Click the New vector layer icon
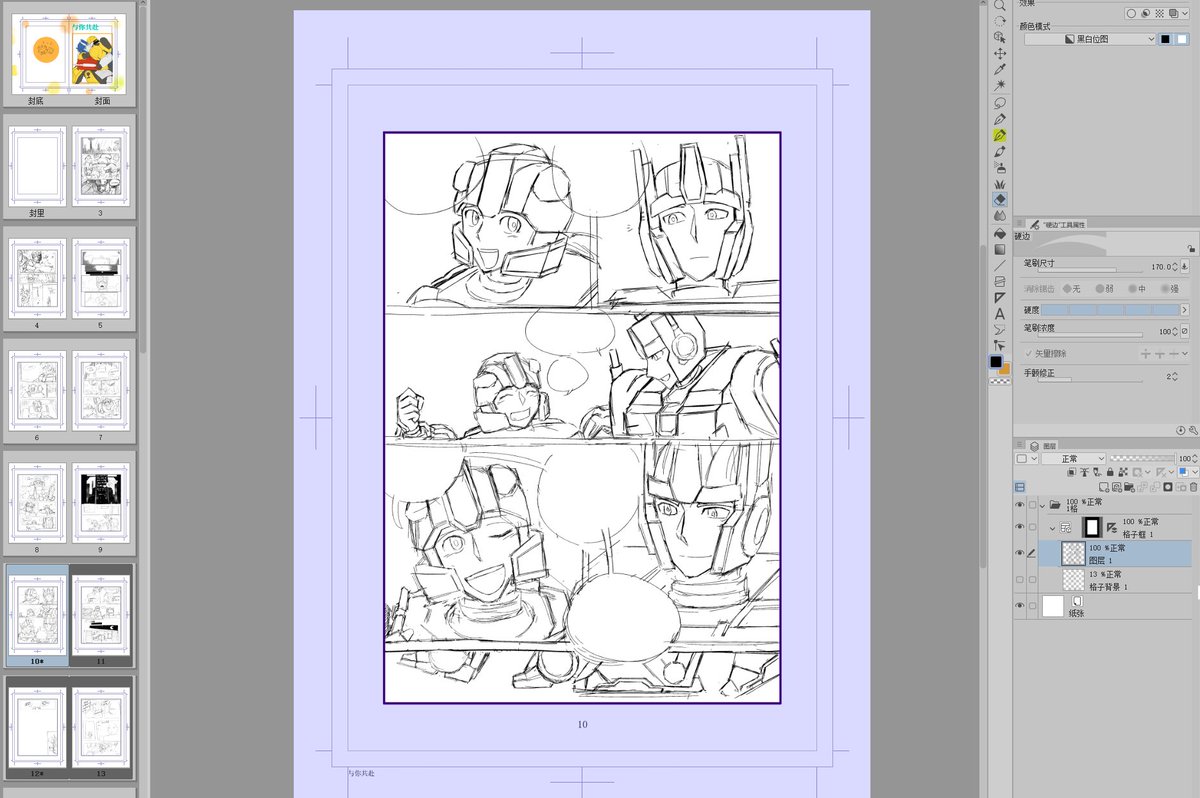This screenshot has width=1200, height=798. click(1117, 487)
